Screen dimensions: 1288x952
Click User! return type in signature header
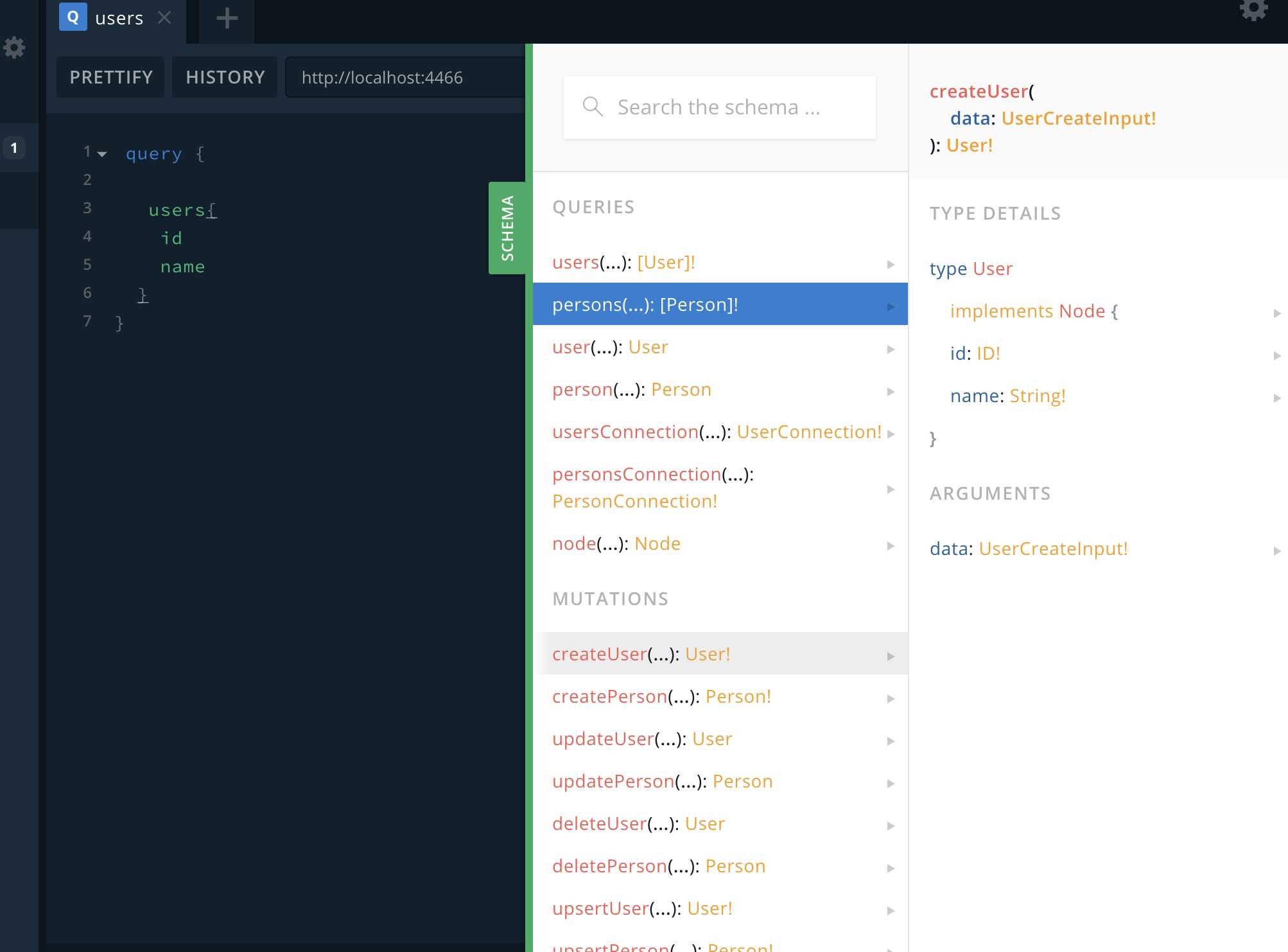point(970,145)
